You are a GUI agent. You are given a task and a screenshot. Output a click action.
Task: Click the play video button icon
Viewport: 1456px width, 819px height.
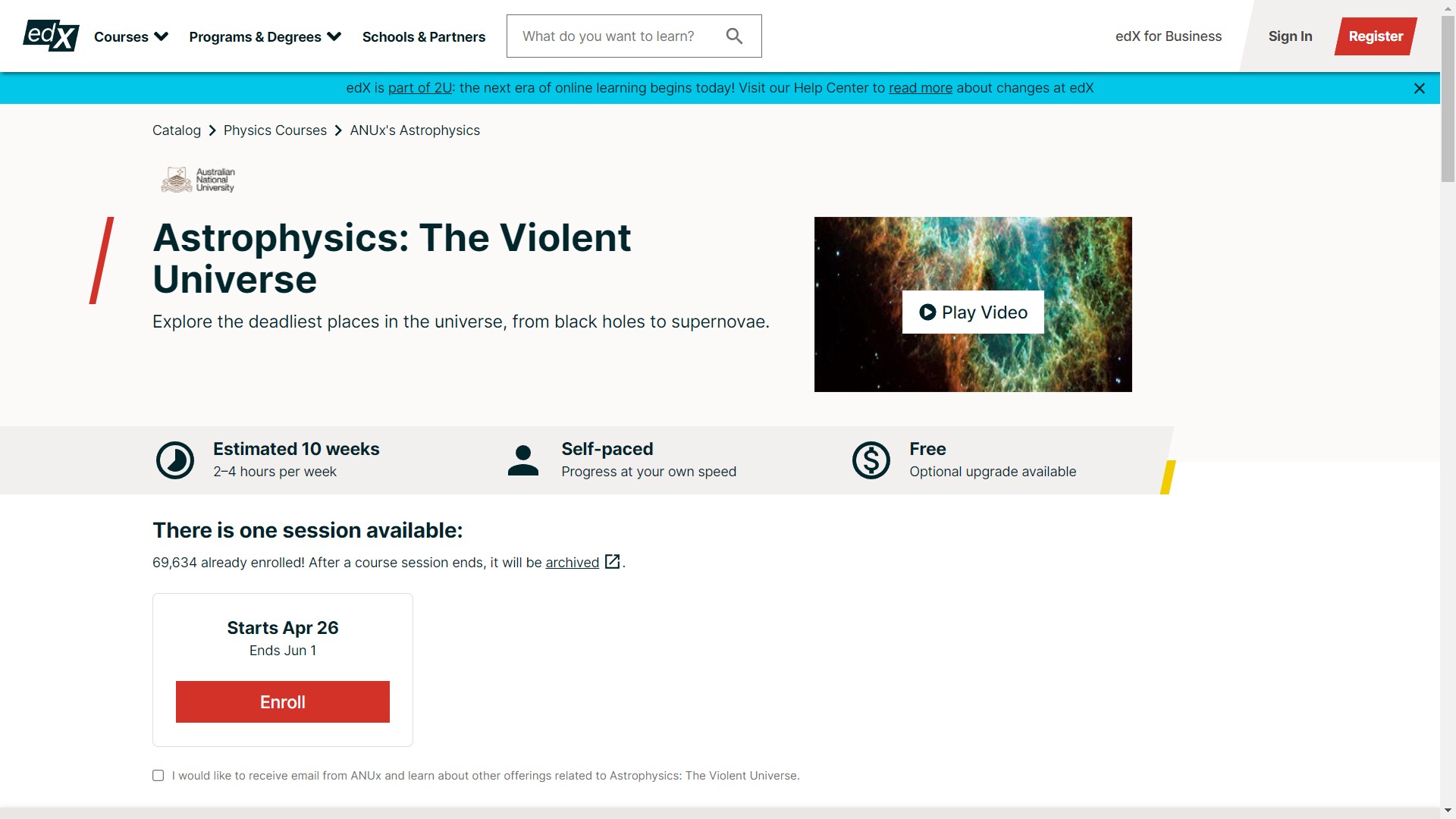(928, 312)
